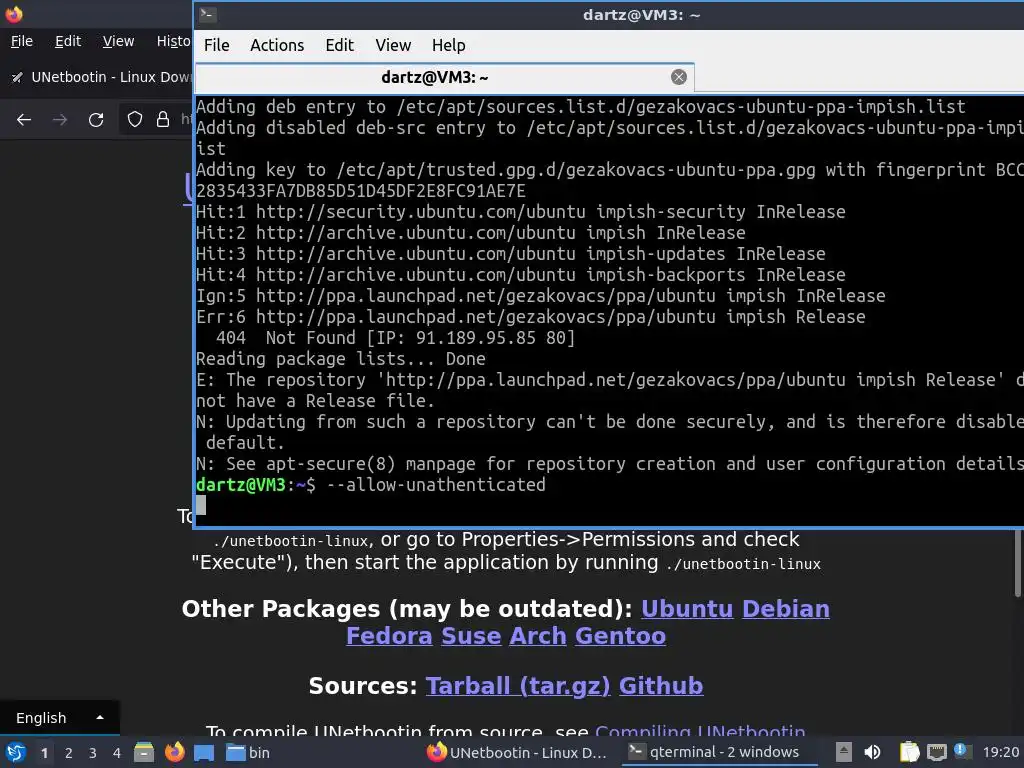The image size is (1024, 768).
Task: Open the Ubuntu packages link
Action: click(x=687, y=609)
